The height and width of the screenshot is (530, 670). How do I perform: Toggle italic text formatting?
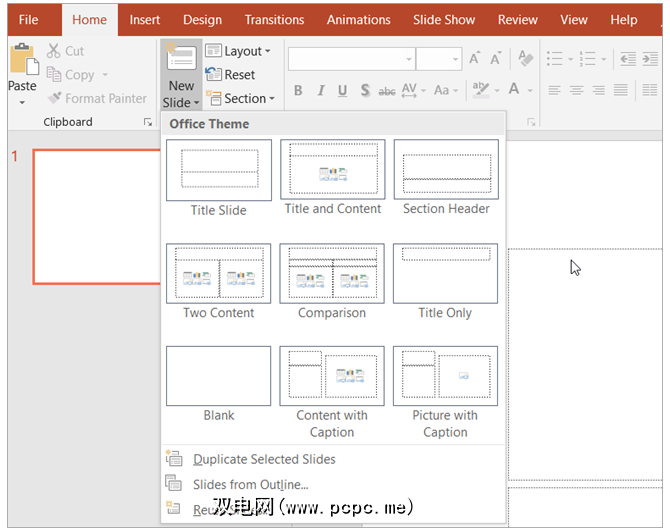(x=320, y=91)
